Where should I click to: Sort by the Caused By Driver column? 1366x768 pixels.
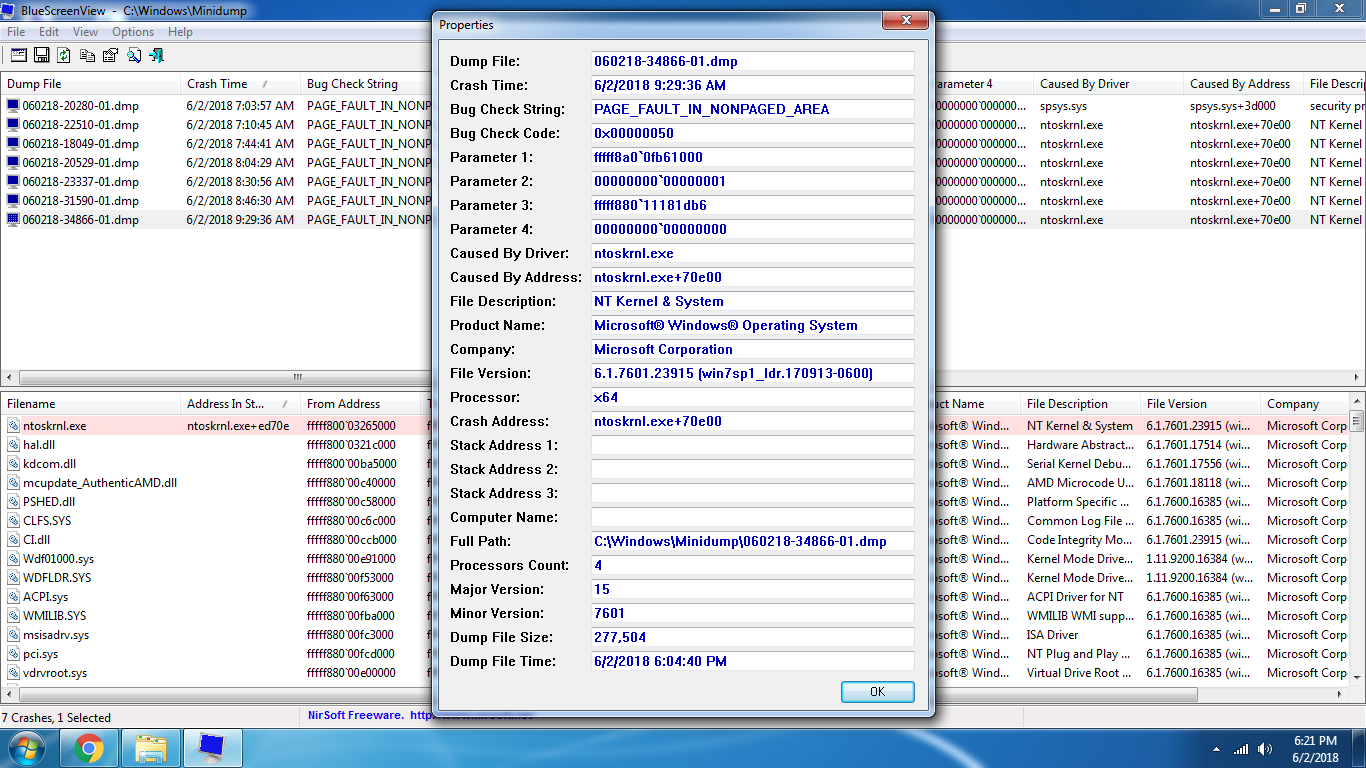(1108, 84)
